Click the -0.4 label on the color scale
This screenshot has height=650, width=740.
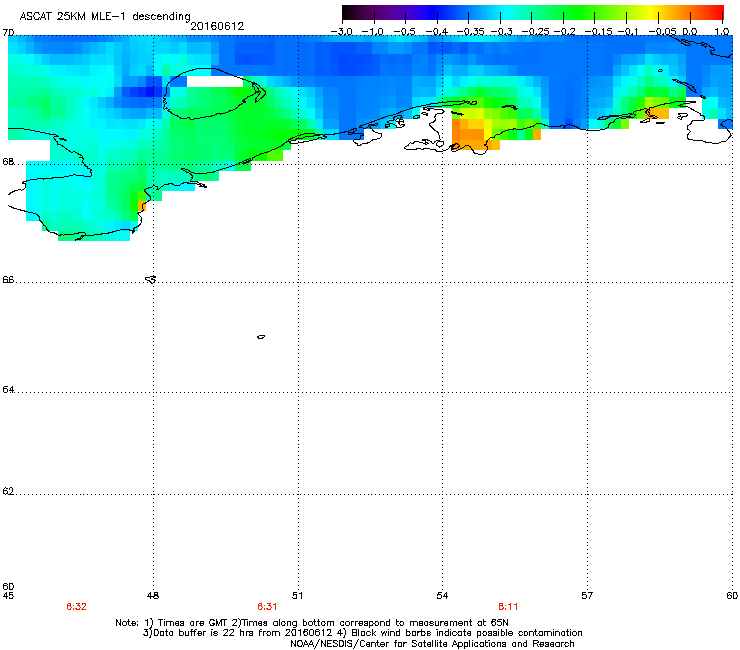coord(437,32)
